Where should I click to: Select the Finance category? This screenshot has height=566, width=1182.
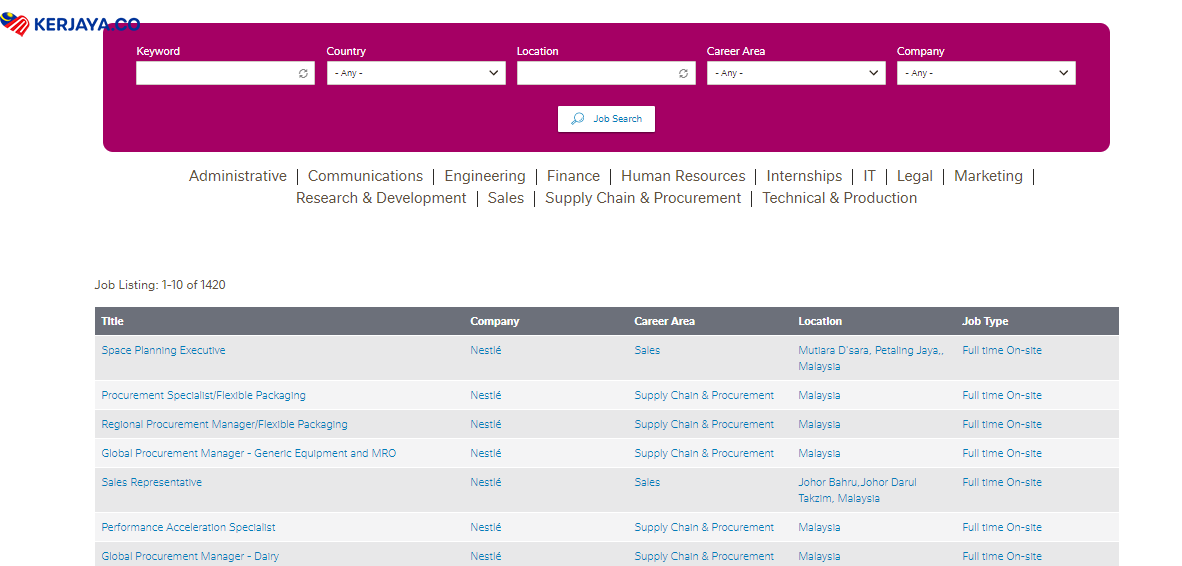point(574,176)
